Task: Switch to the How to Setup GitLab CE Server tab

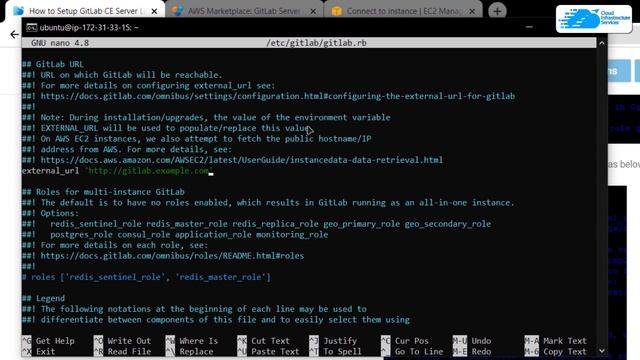Action: coord(84,11)
